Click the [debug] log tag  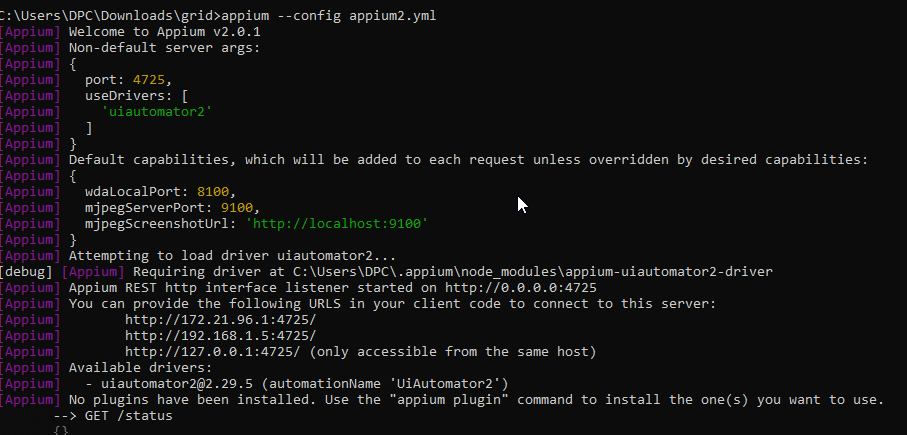[x=28, y=271]
